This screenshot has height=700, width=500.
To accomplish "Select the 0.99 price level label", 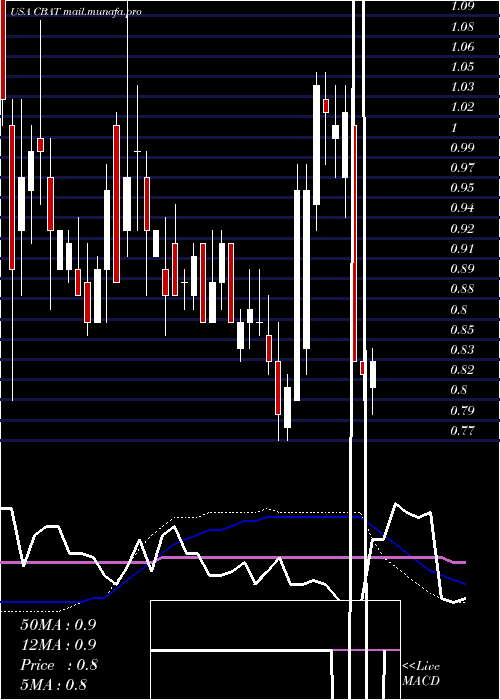I will 462,147.
